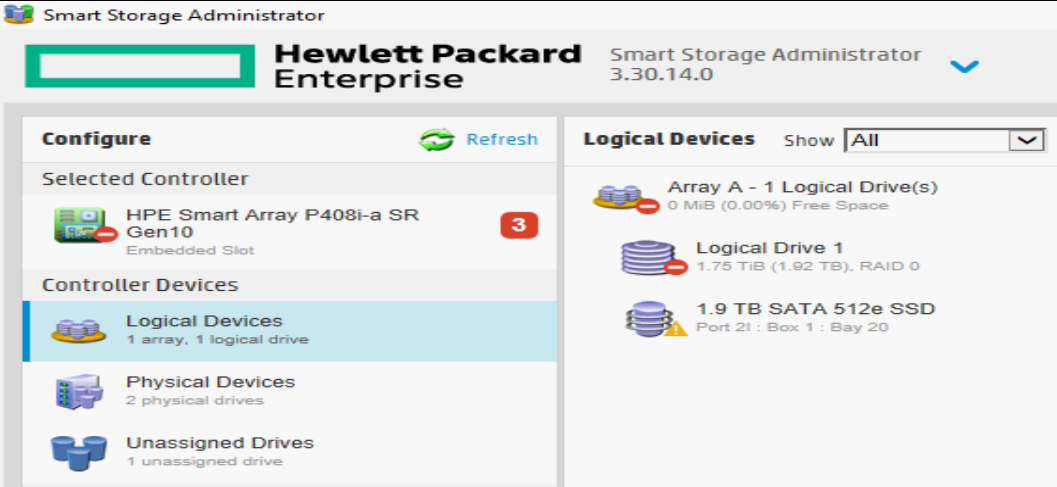Open the red alert badge showing 3
Screen dimensions: 1057x487
tap(519, 226)
